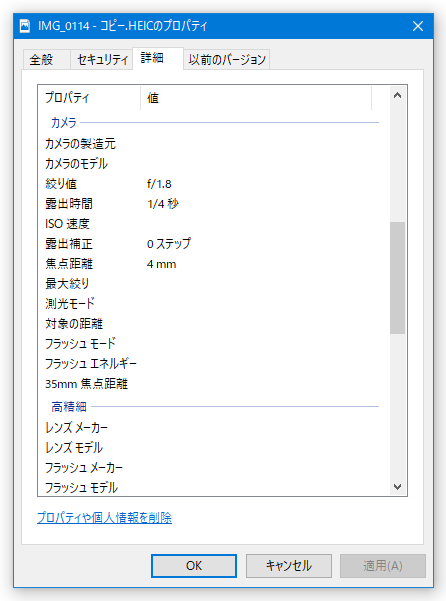Select the 露出時間 property
Screen dimensions: 446x601
69,204
